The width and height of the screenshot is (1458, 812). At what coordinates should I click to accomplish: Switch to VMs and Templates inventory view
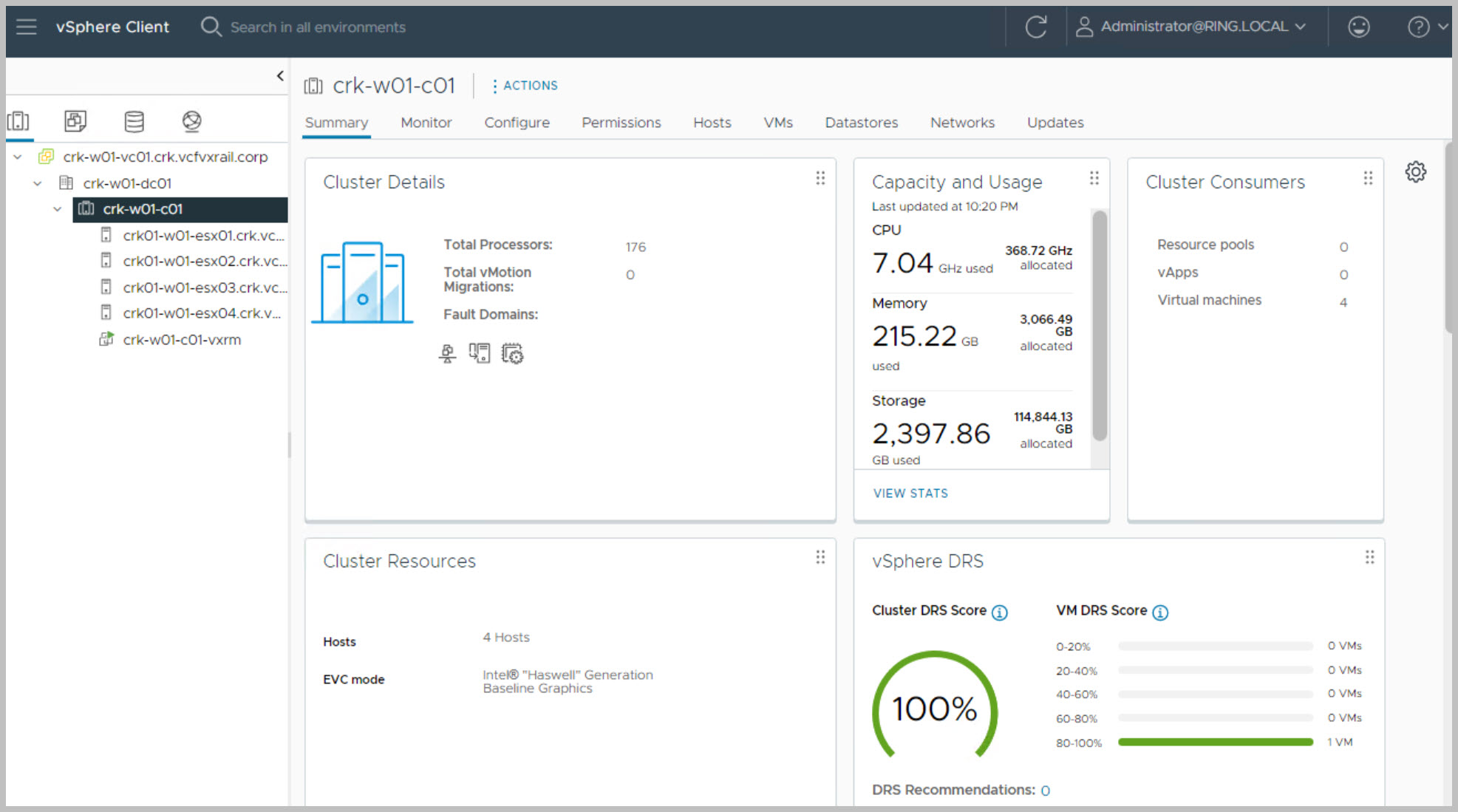coord(75,120)
